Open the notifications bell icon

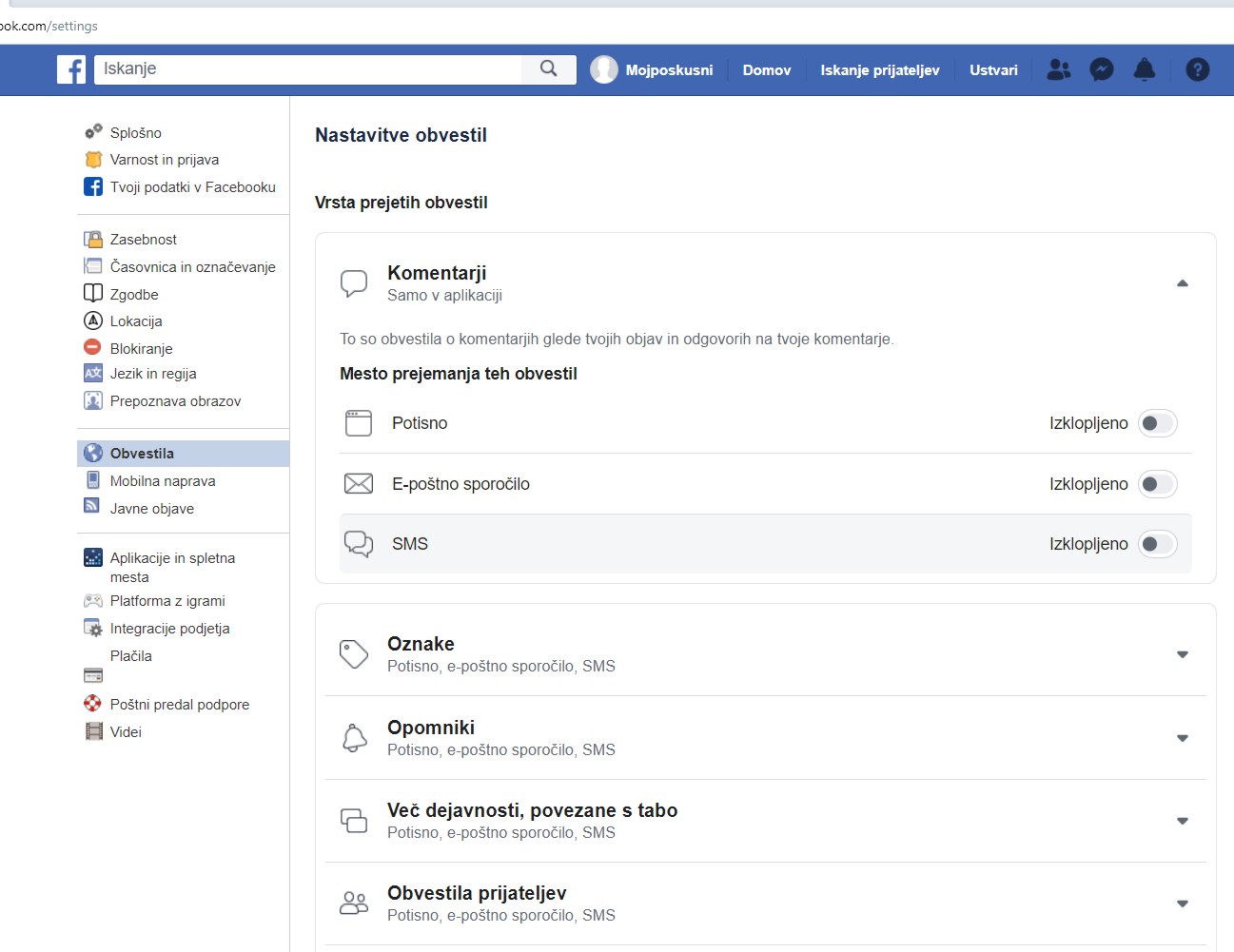pyautogui.click(x=1145, y=69)
